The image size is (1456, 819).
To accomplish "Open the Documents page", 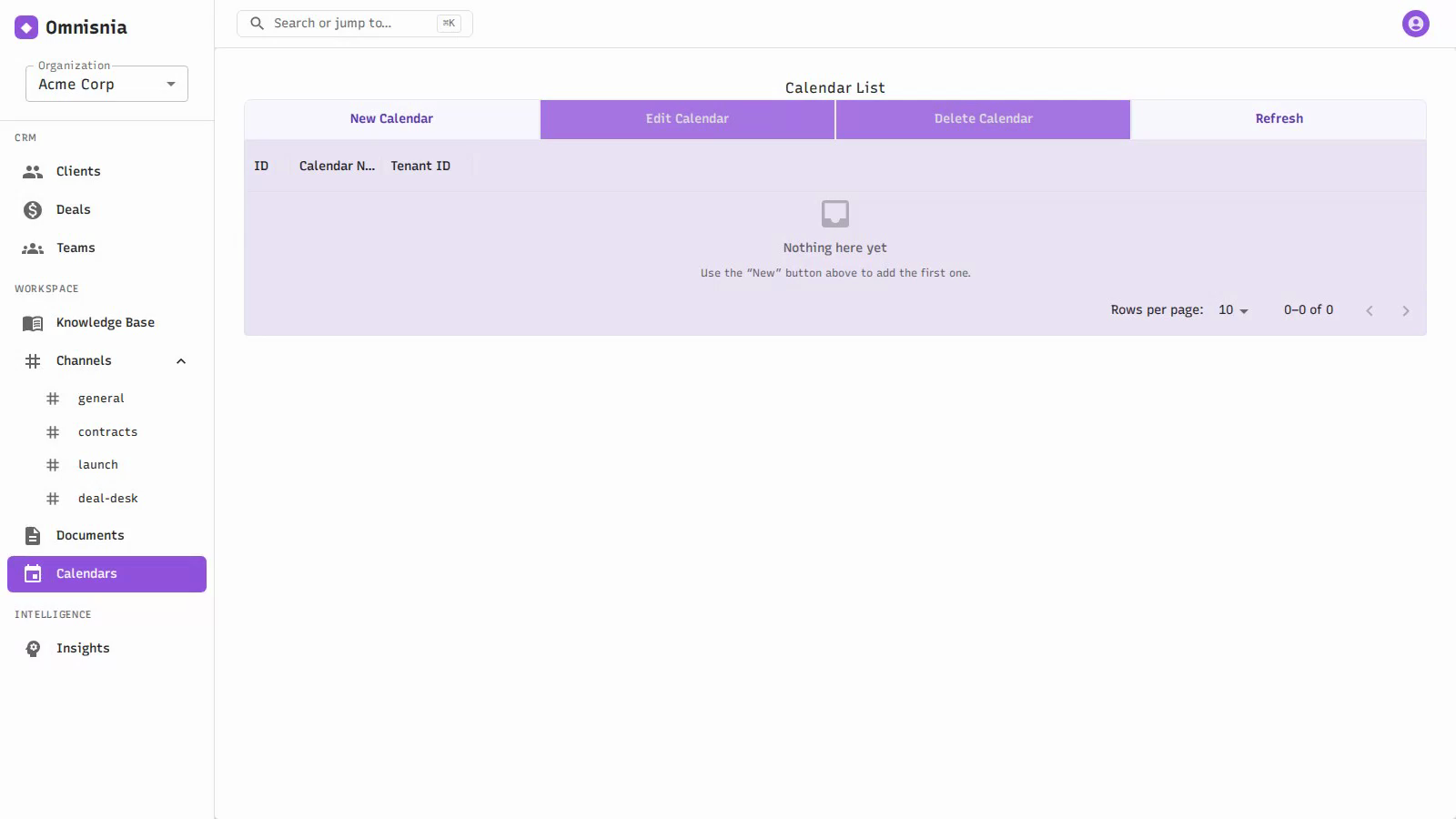I will [106, 536].
